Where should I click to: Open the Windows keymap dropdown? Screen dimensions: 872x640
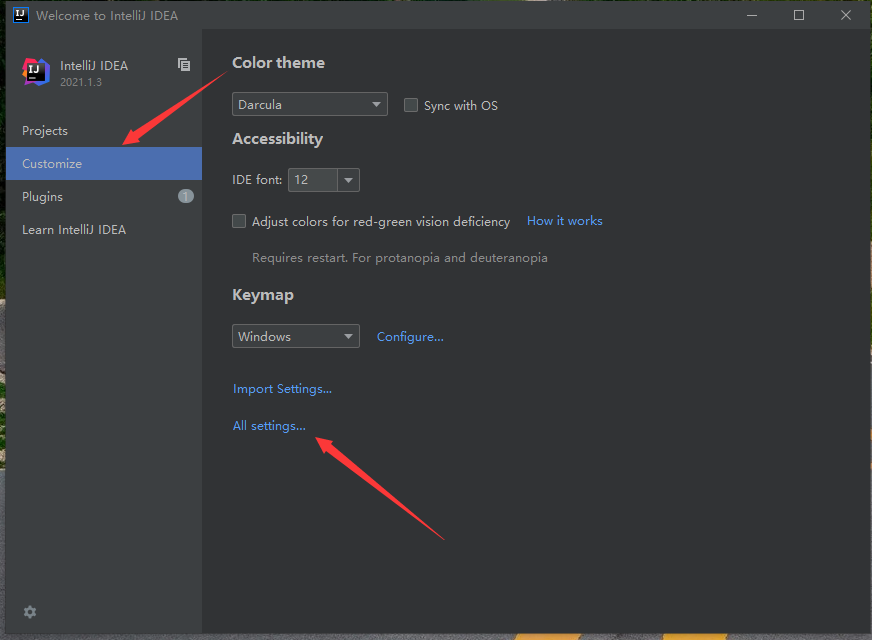296,336
